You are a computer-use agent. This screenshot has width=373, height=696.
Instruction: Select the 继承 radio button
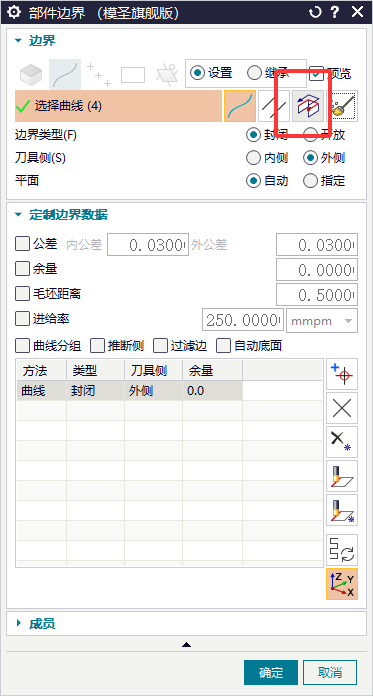point(254,73)
